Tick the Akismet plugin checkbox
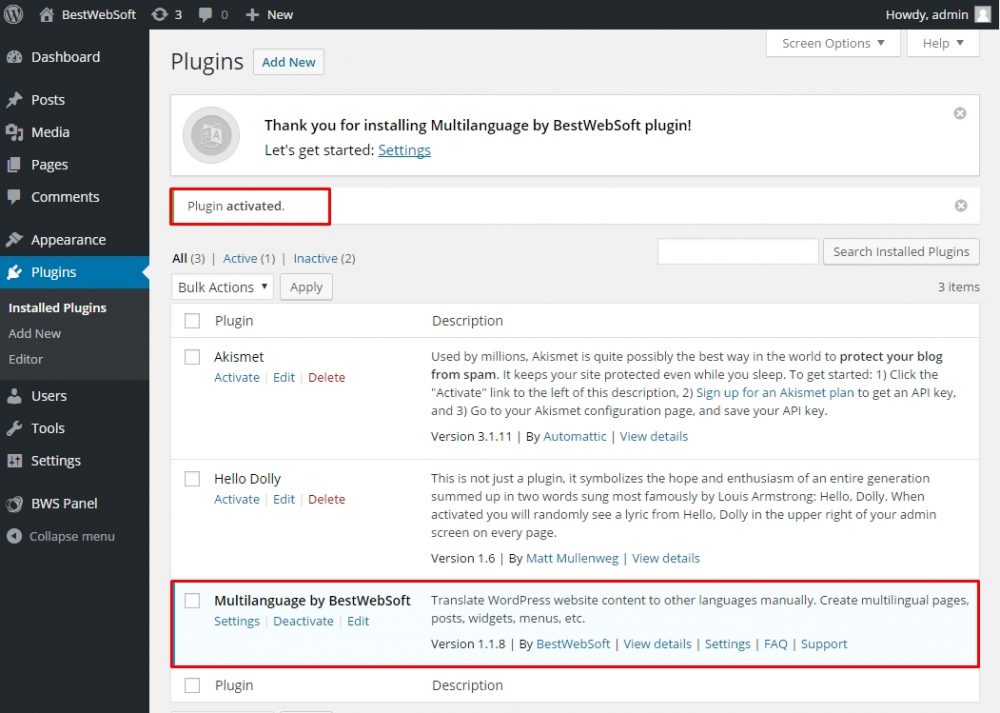 pyautogui.click(x=192, y=357)
